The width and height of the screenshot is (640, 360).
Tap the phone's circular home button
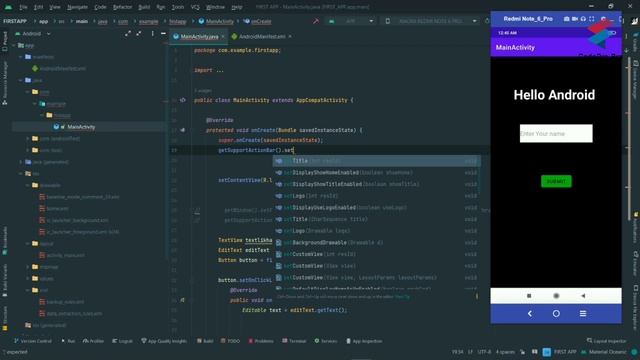(556, 296)
